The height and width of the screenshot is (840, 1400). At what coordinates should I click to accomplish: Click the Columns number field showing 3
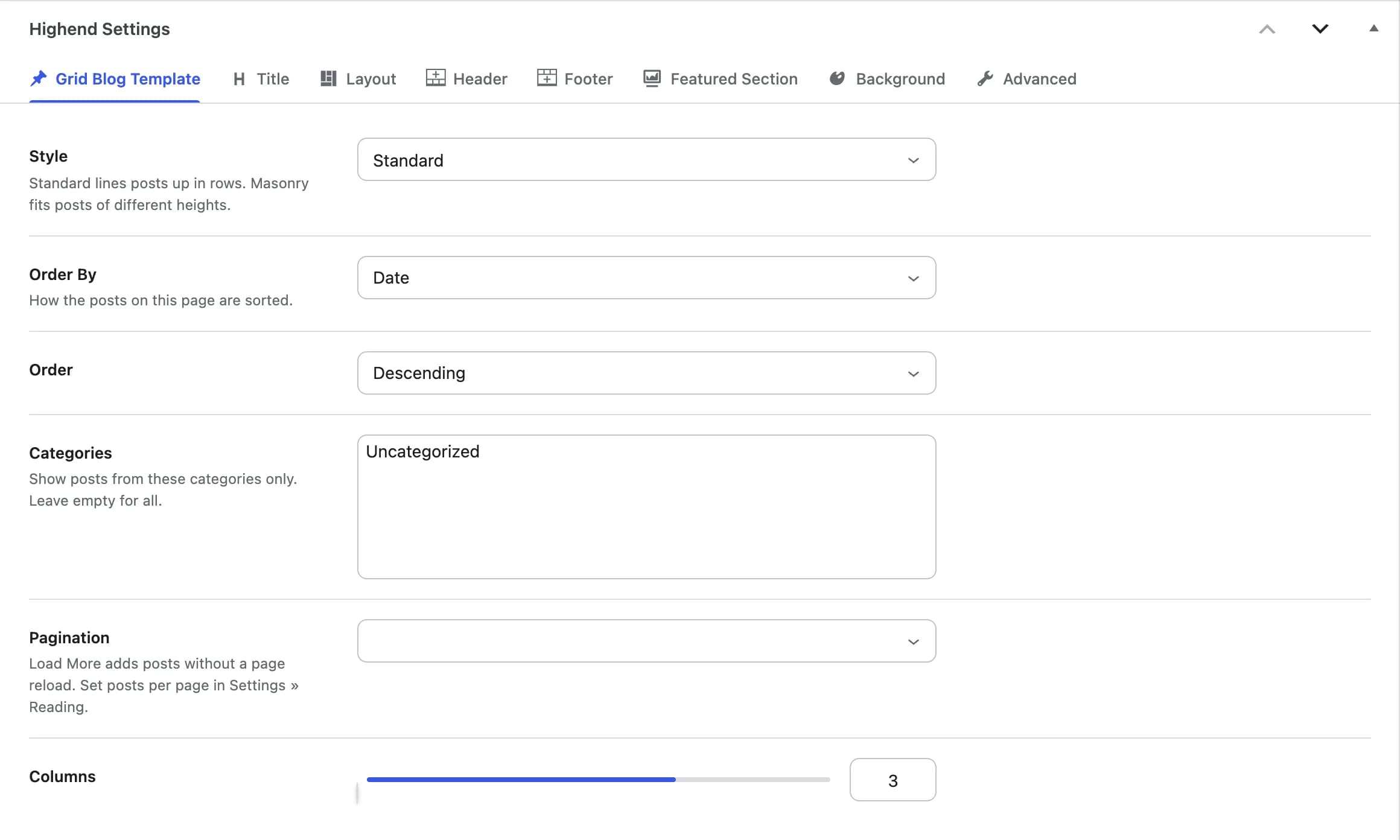point(893,780)
